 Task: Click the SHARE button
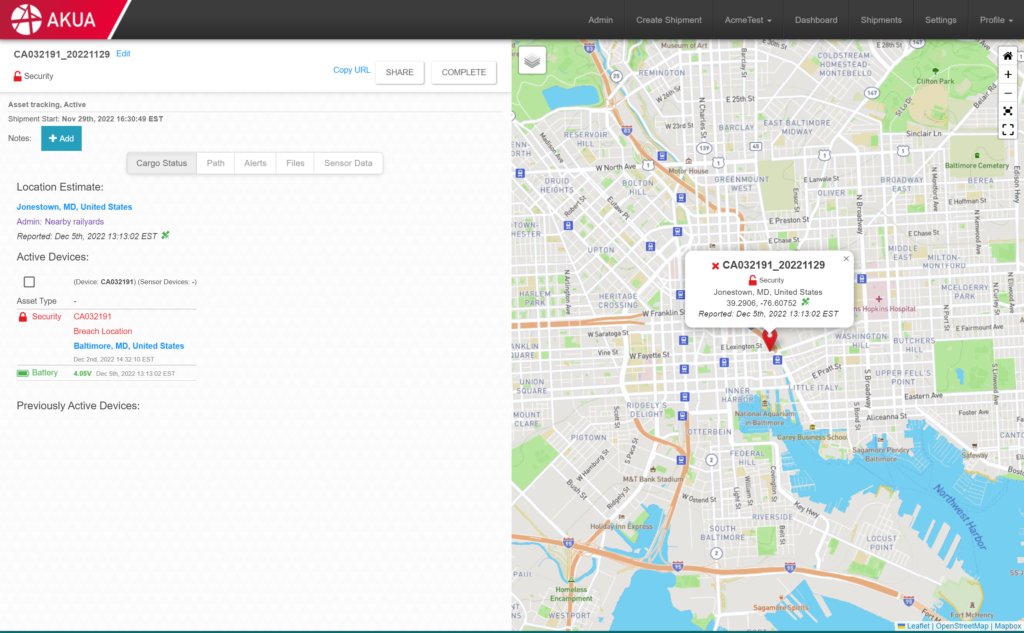pyautogui.click(x=400, y=73)
